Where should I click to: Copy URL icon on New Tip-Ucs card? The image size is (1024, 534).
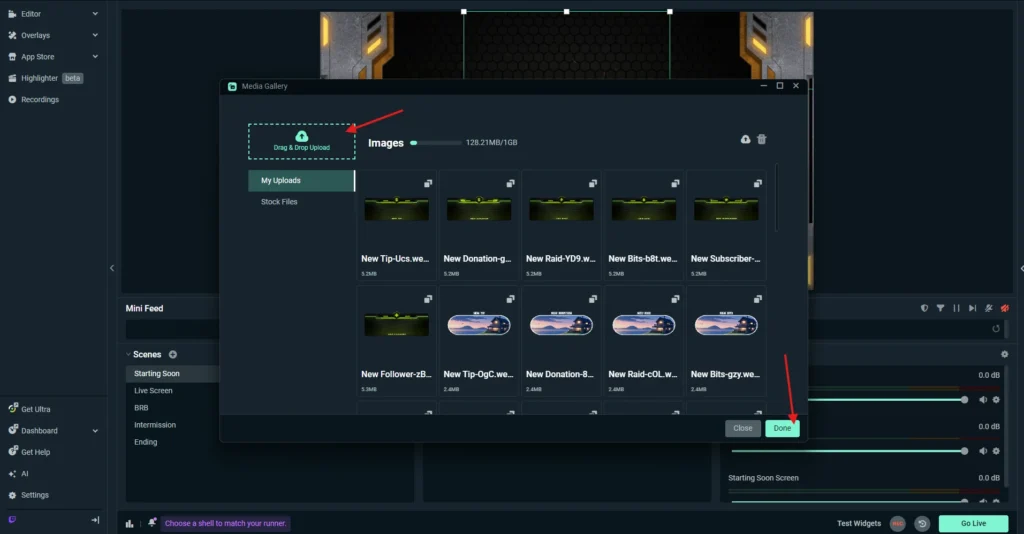[428, 183]
